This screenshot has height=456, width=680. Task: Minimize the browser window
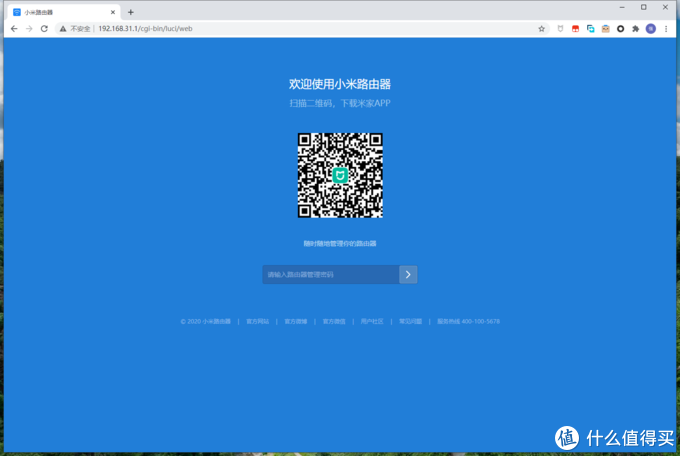pyautogui.click(x=622, y=7)
